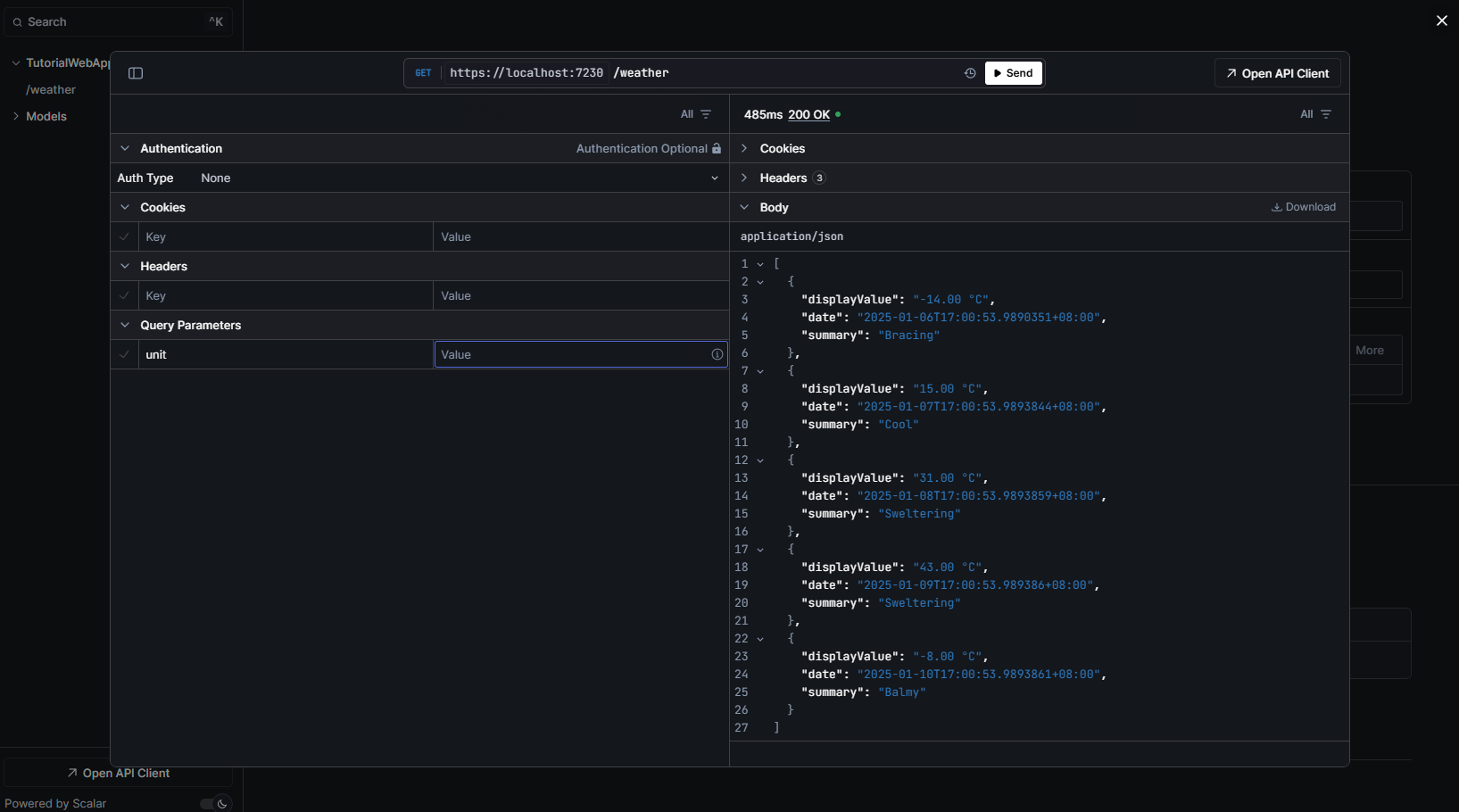Toggle the sidebar panel icon
This screenshot has height=812, width=1459.
pos(136,73)
